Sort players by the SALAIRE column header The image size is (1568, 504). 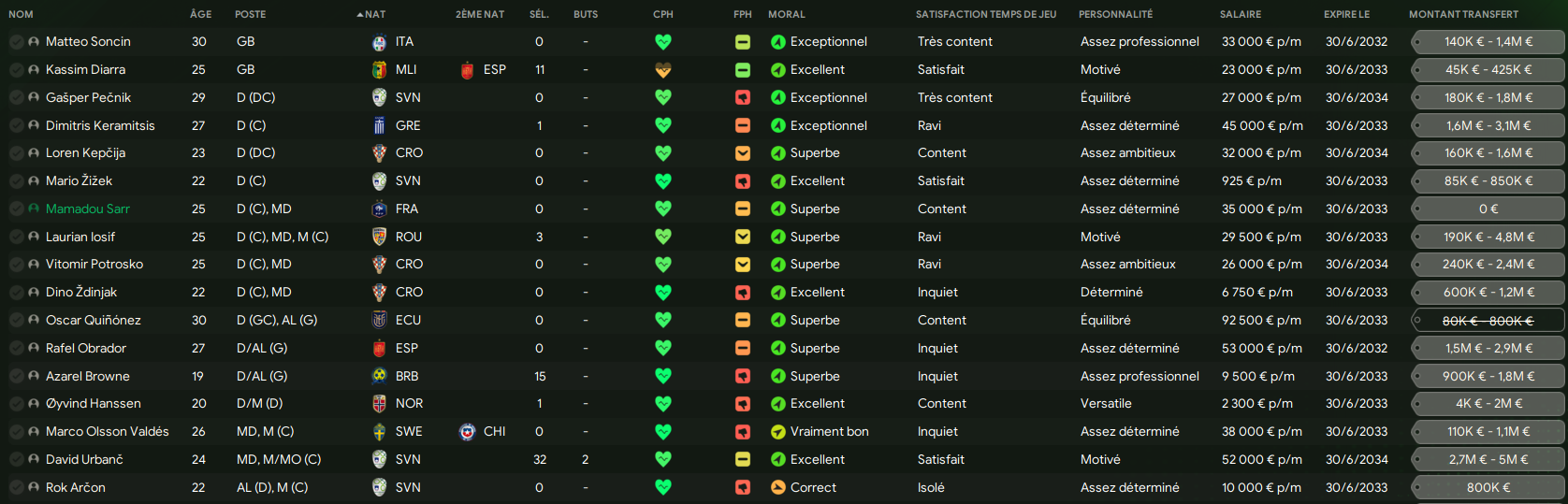(x=1241, y=14)
